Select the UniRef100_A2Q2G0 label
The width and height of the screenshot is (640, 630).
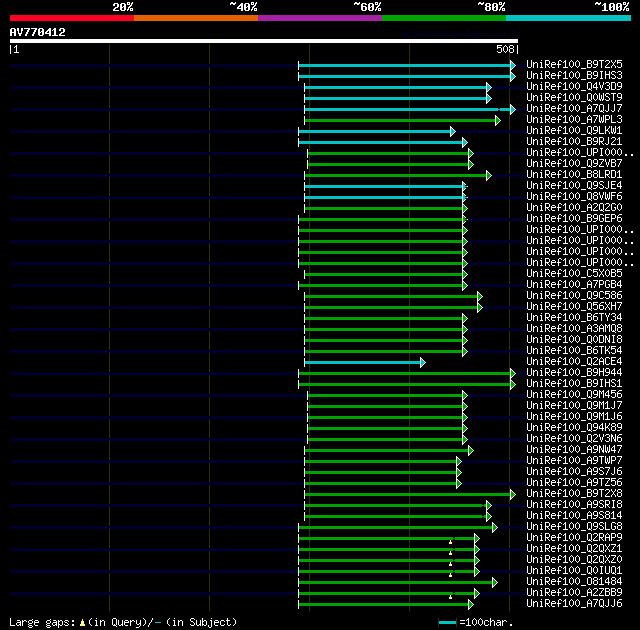pyautogui.click(x=574, y=208)
